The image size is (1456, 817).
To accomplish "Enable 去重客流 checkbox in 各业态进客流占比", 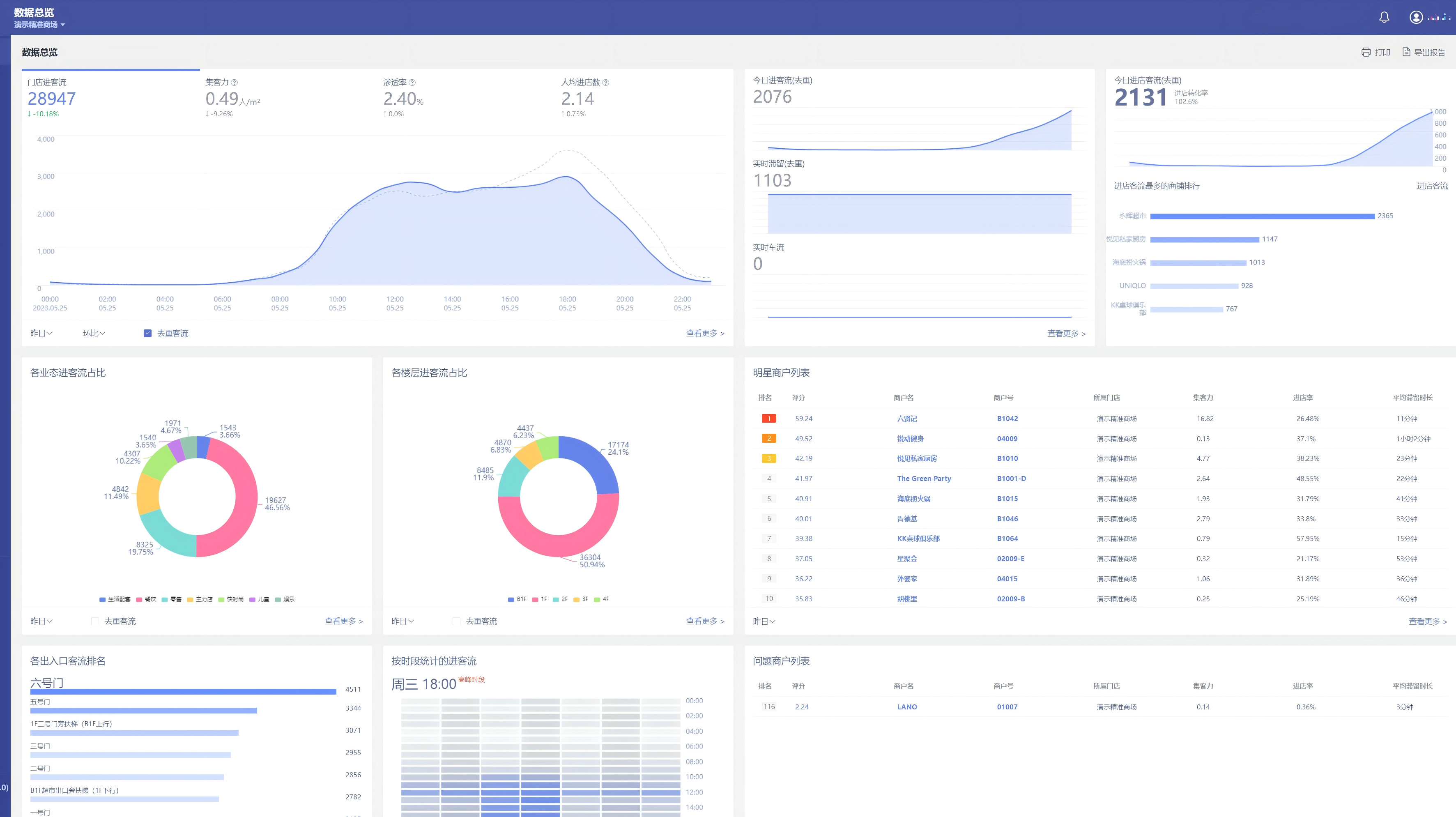I will point(95,621).
